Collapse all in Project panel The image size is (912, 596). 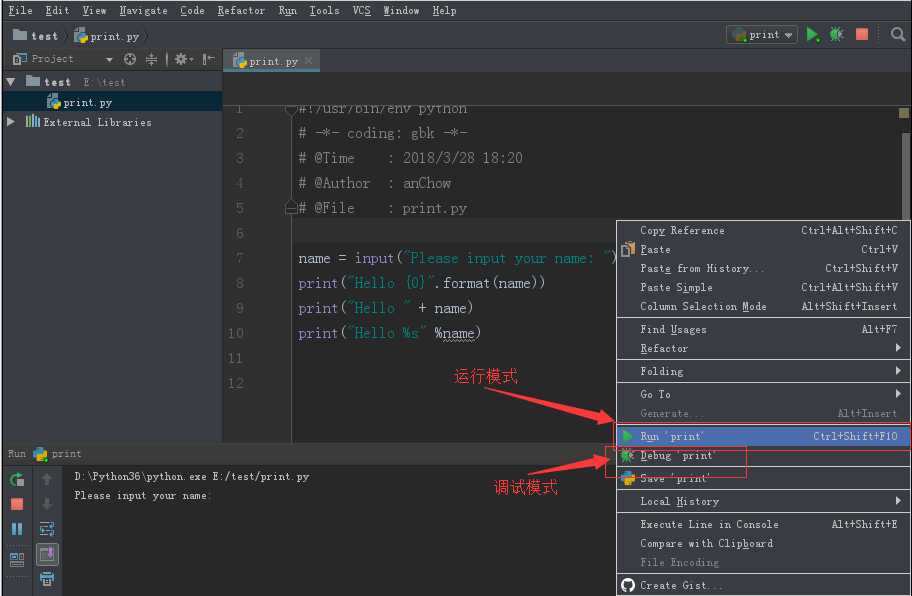tap(151, 59)
